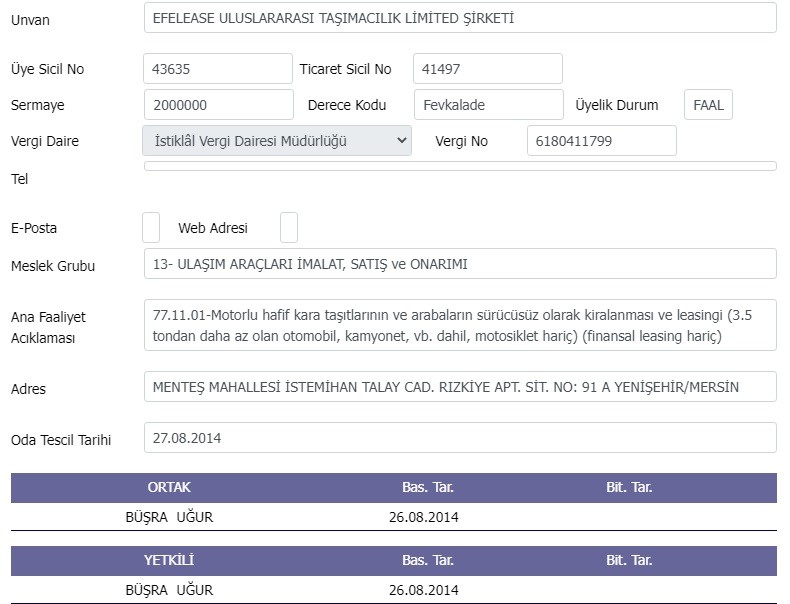Click the ORTAK column header
Image resolution: width=790 pixels, height=604 pixels.
[169, 487]
